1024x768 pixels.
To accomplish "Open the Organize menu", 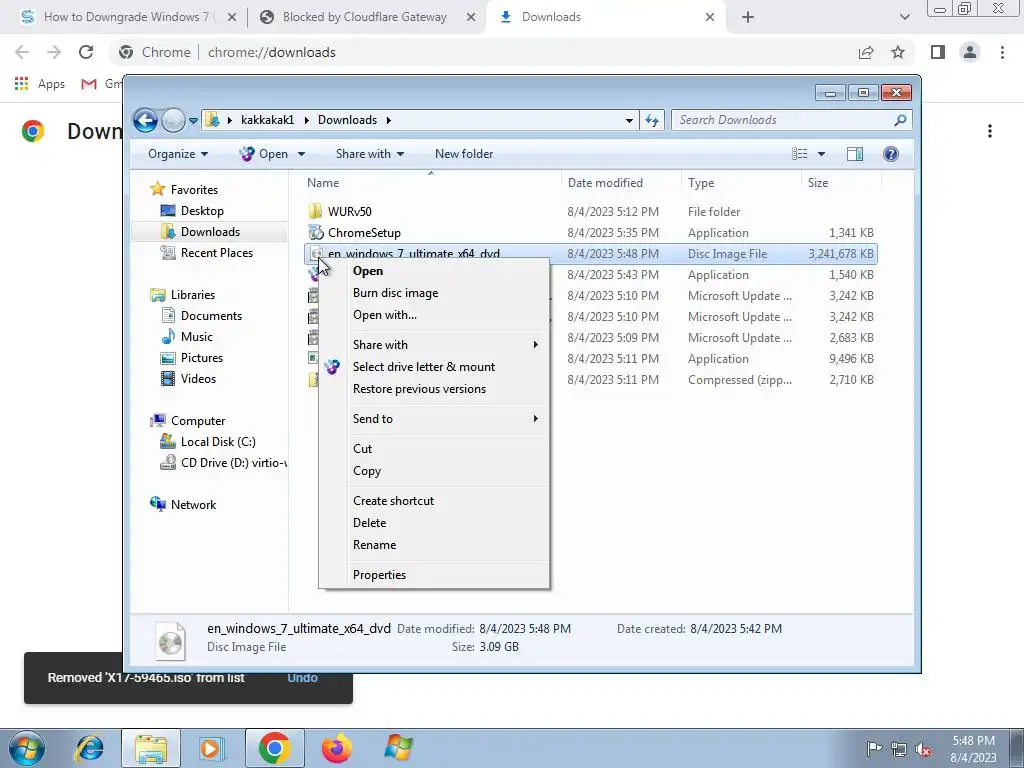I will tap(178, 154).
